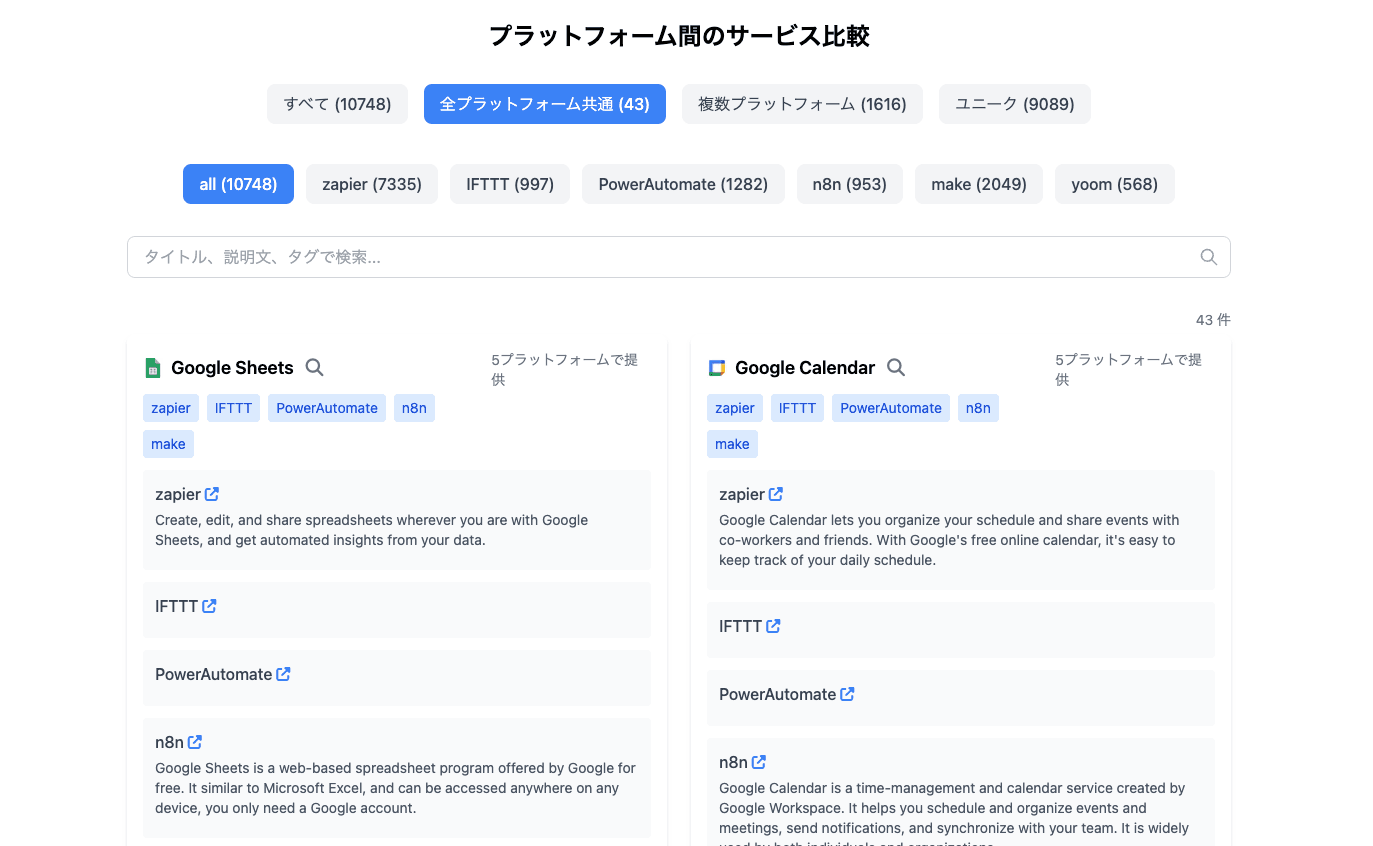The image size is (1373, 846).
Task: Click the search magnifier icon in search field
Action: click(1208, 257)
